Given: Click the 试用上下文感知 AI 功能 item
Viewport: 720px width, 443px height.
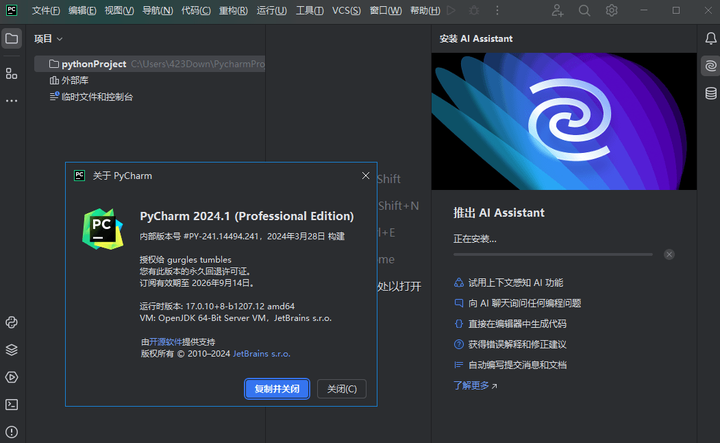Looking at the screenshot, I should click(508, 283).
